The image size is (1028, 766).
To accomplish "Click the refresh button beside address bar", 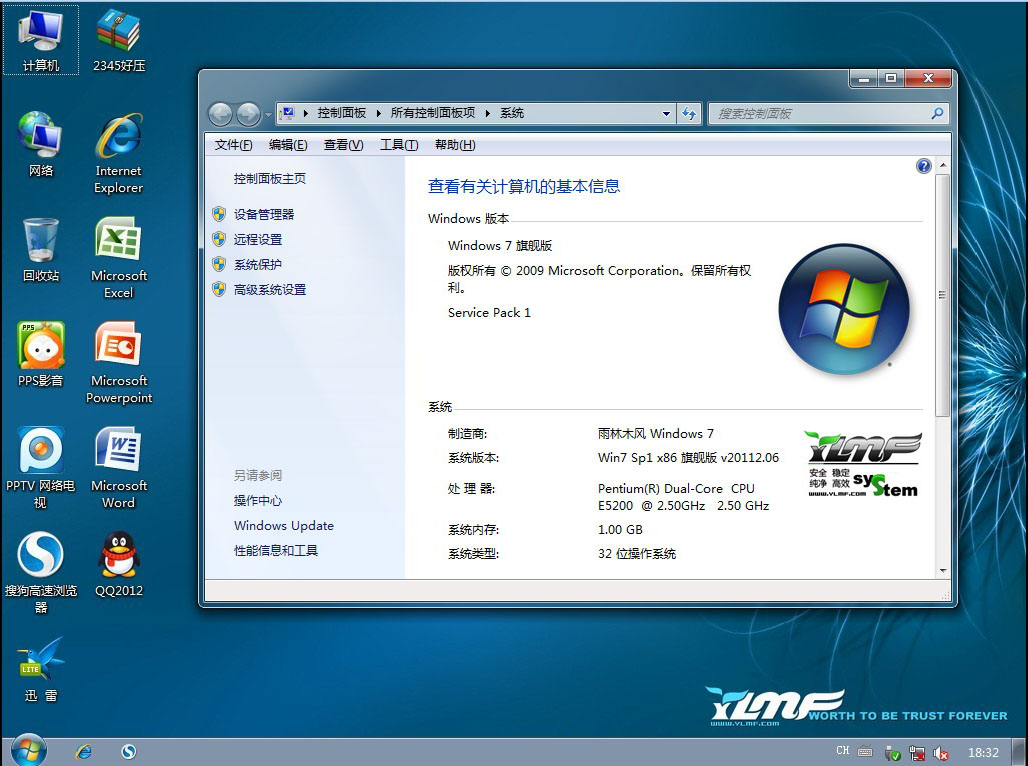I will 689,114.
